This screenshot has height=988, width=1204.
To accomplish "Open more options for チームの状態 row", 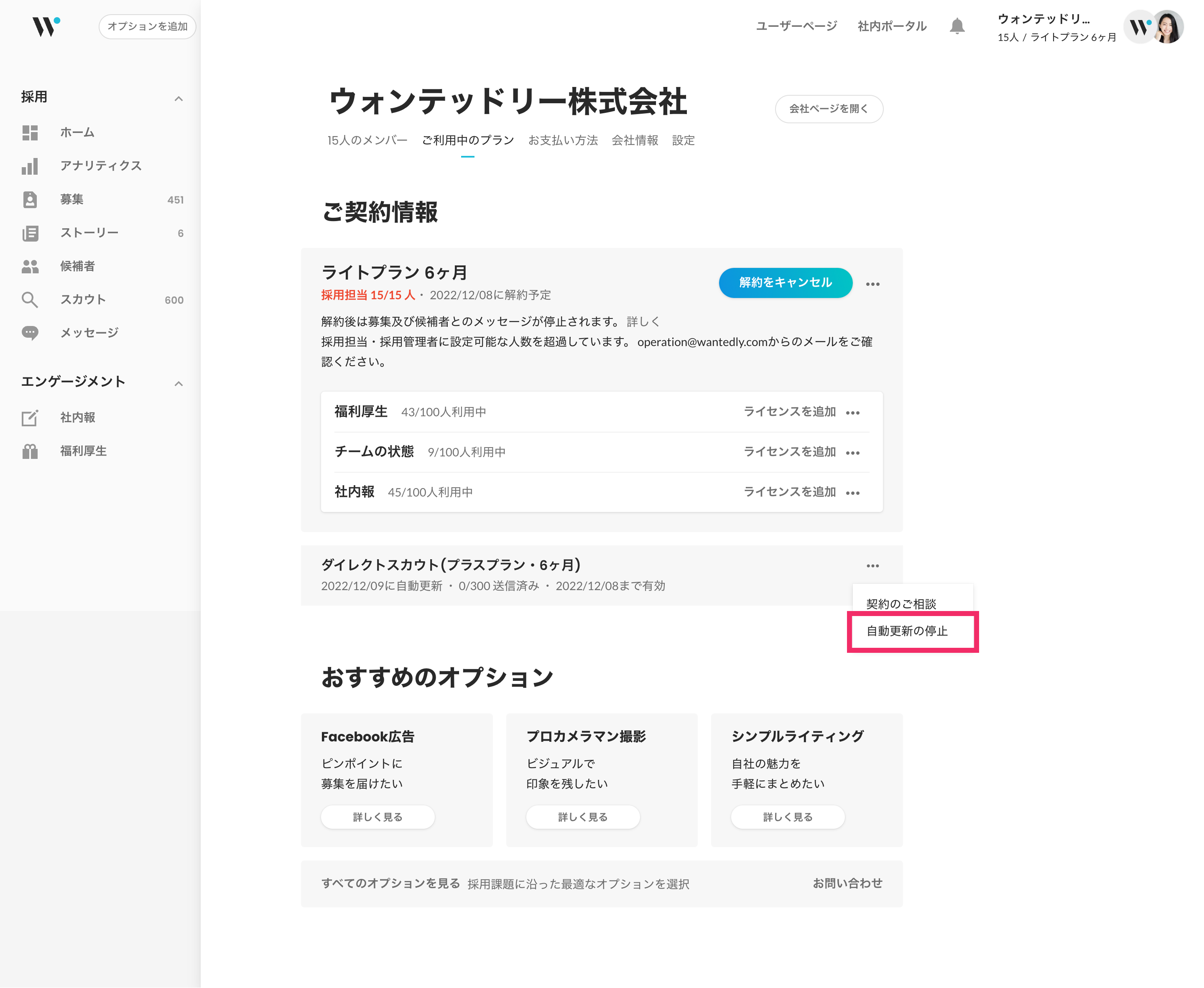I will click(x=852, y=453).
